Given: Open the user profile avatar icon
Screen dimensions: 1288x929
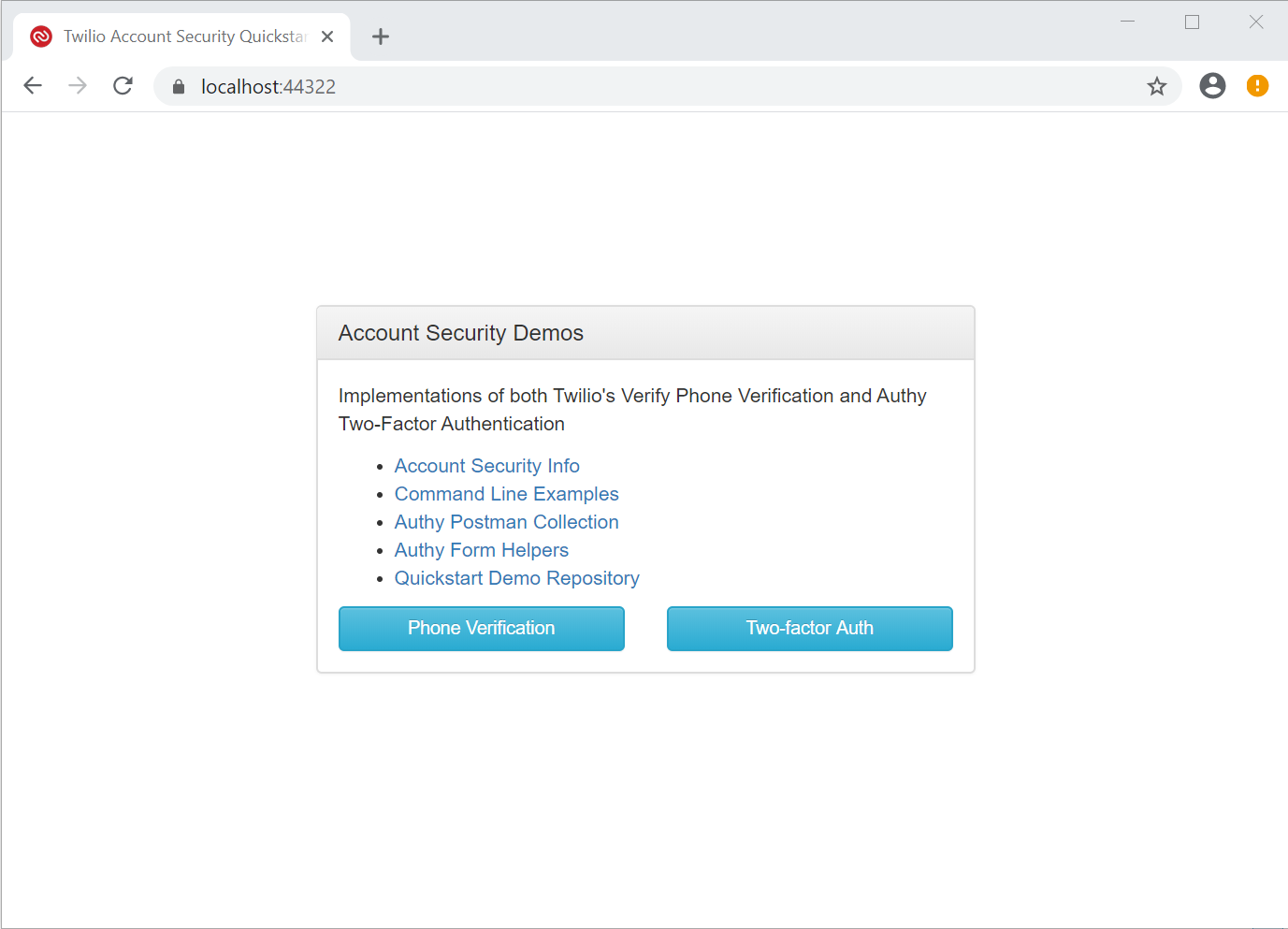Looking at the screenshot, I should point(1212,86).
